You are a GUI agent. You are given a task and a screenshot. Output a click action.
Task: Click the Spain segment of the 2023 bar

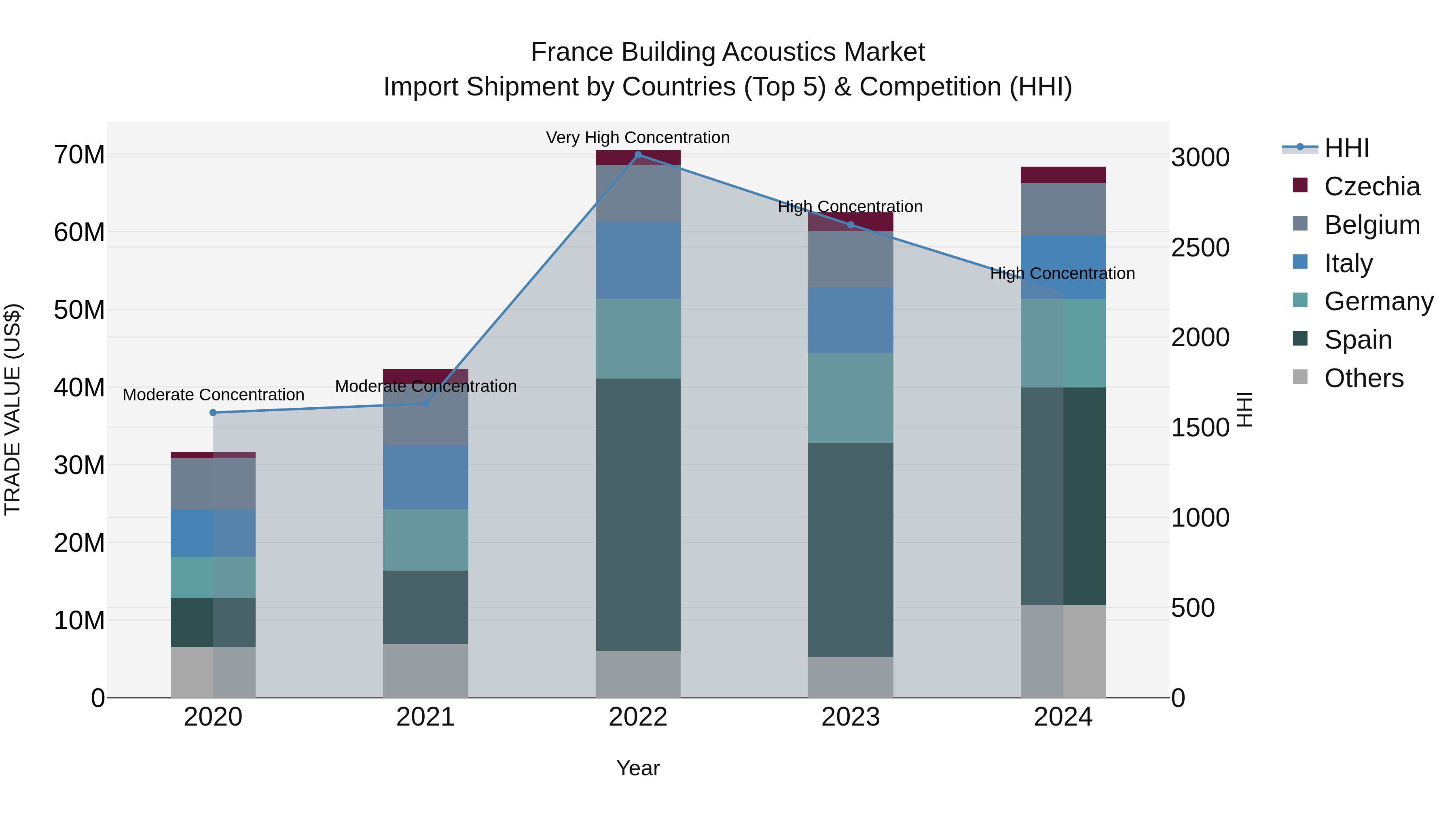point(851,550)
